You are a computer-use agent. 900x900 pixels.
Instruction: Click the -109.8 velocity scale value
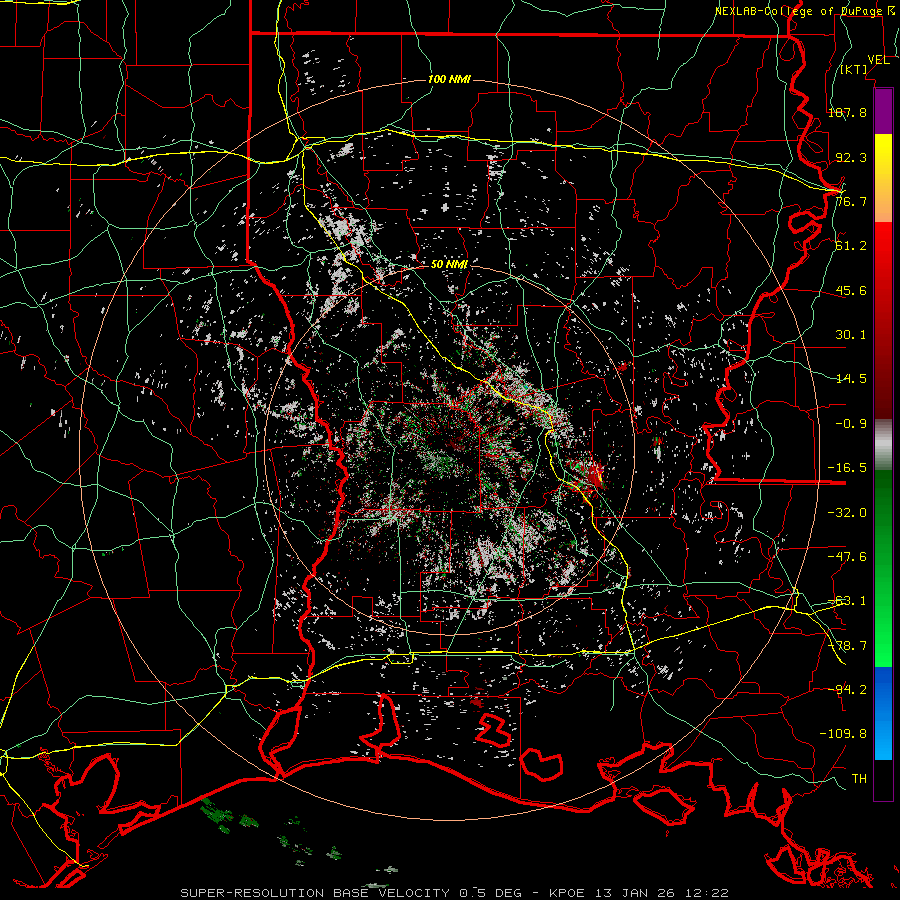pos(843,734)
